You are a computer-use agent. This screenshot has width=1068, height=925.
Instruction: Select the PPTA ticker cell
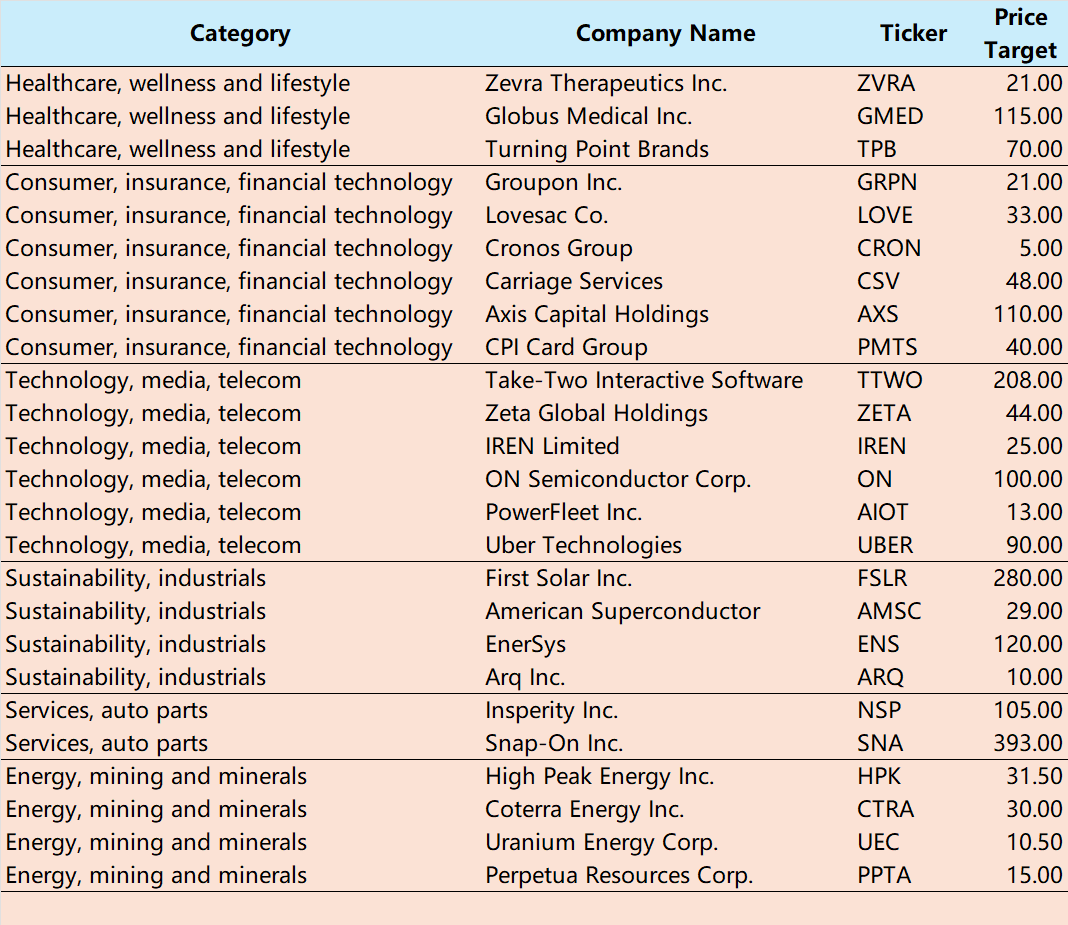point(884,875)
